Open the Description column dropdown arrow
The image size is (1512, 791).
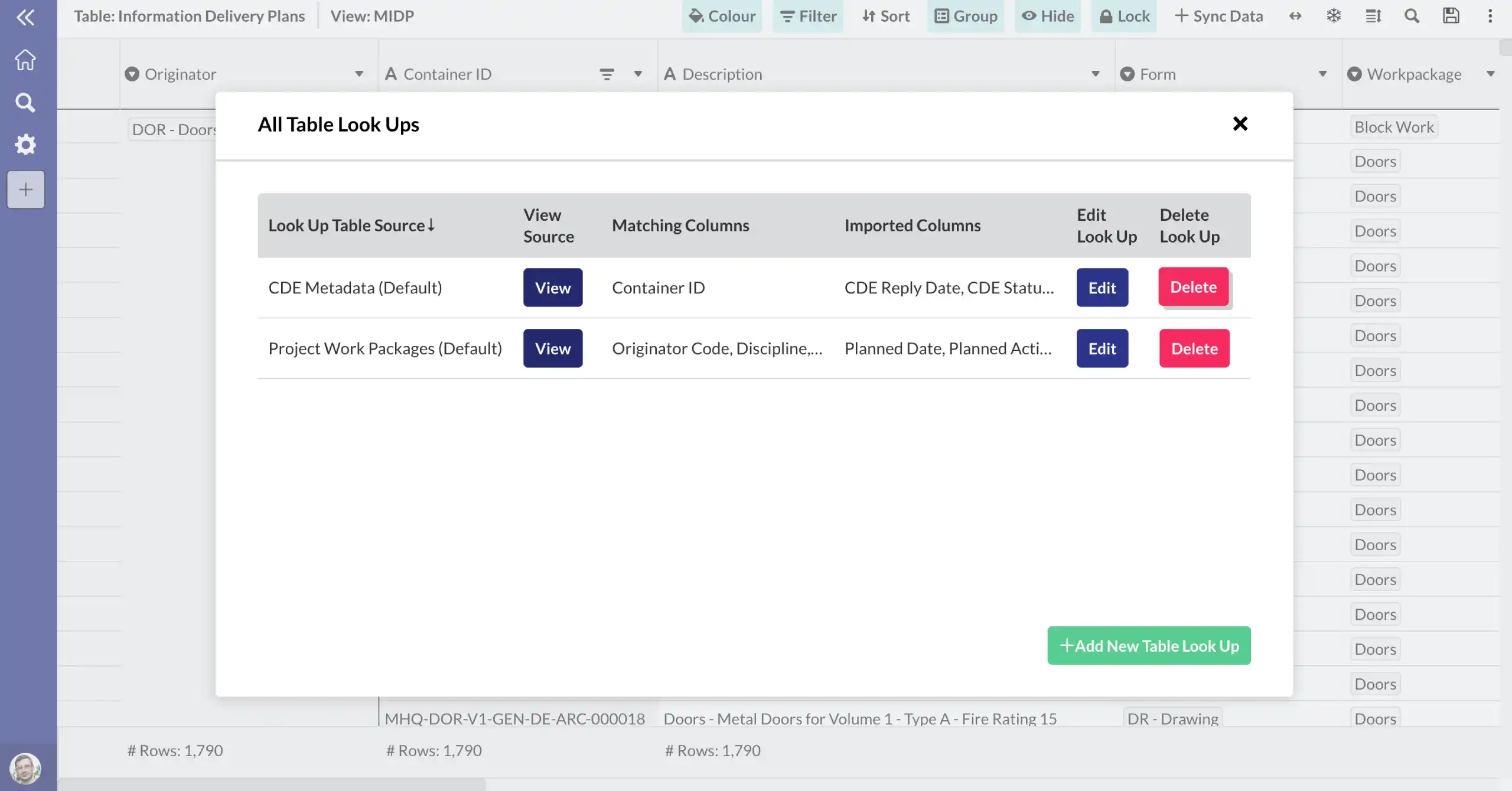(1095, 74)
